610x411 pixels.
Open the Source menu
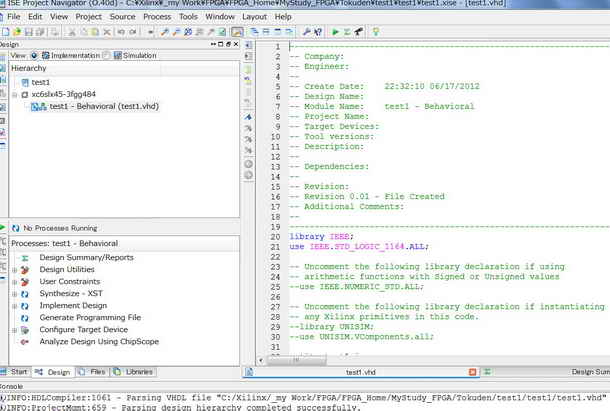coord(123,17)
